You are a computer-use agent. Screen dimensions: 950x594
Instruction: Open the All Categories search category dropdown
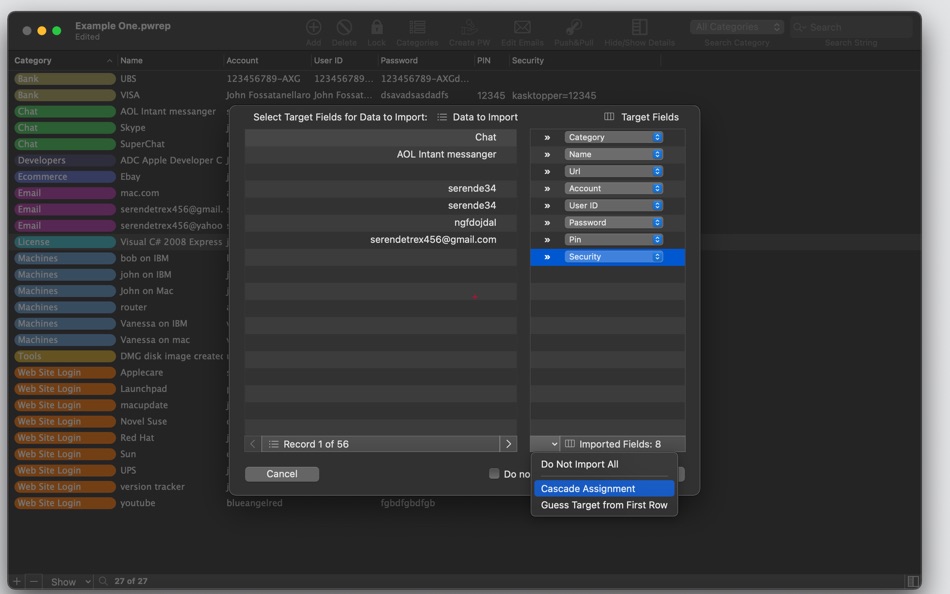pos(737,27)
